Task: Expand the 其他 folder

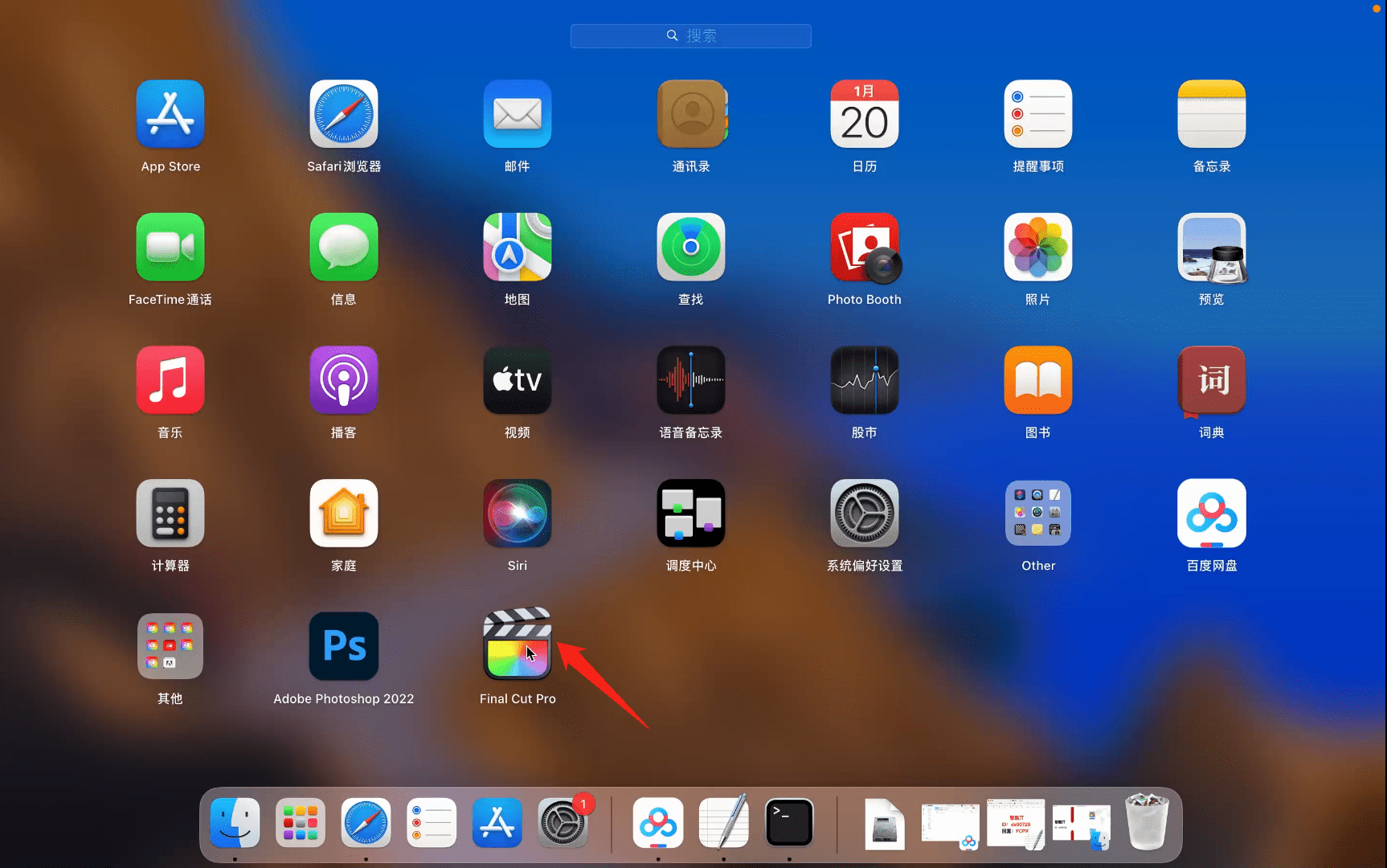Action: coord(170,646)
